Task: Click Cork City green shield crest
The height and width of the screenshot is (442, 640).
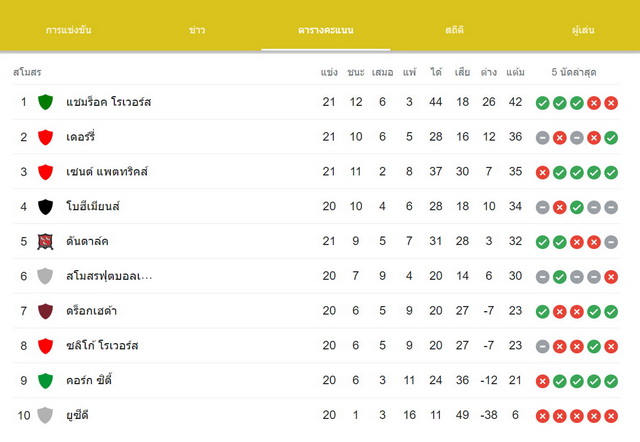Action: pyautogui.click(x=45, y=380)
